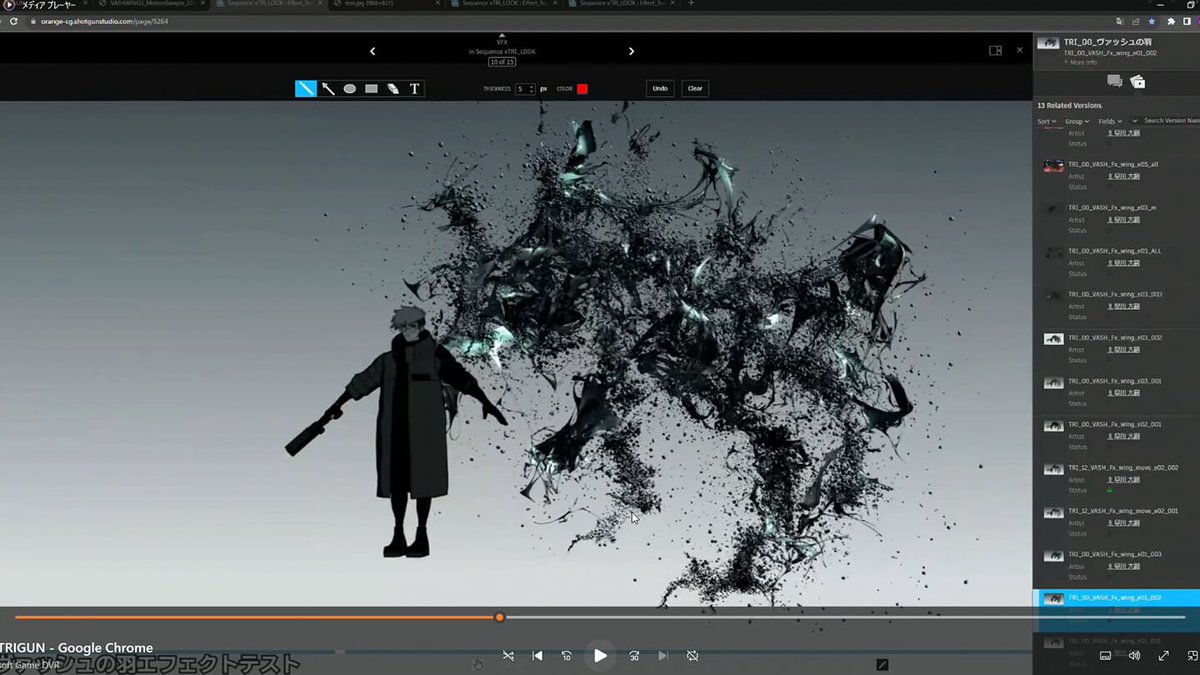Click the media player seek bar handle
Viewport: 1200px width, 675px height.
(499, 617)
